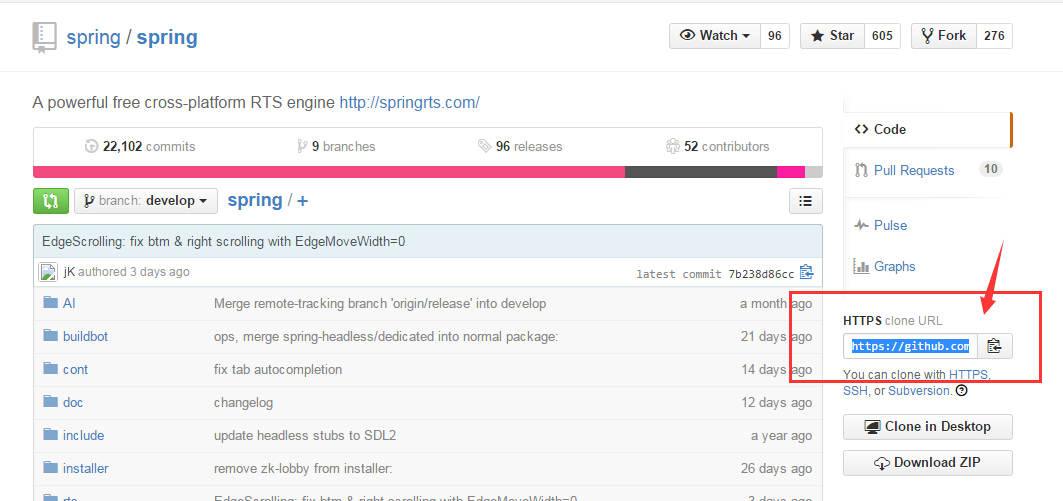Click the green compare and review button
The image size is (1063, 501).
pos(51,201)
